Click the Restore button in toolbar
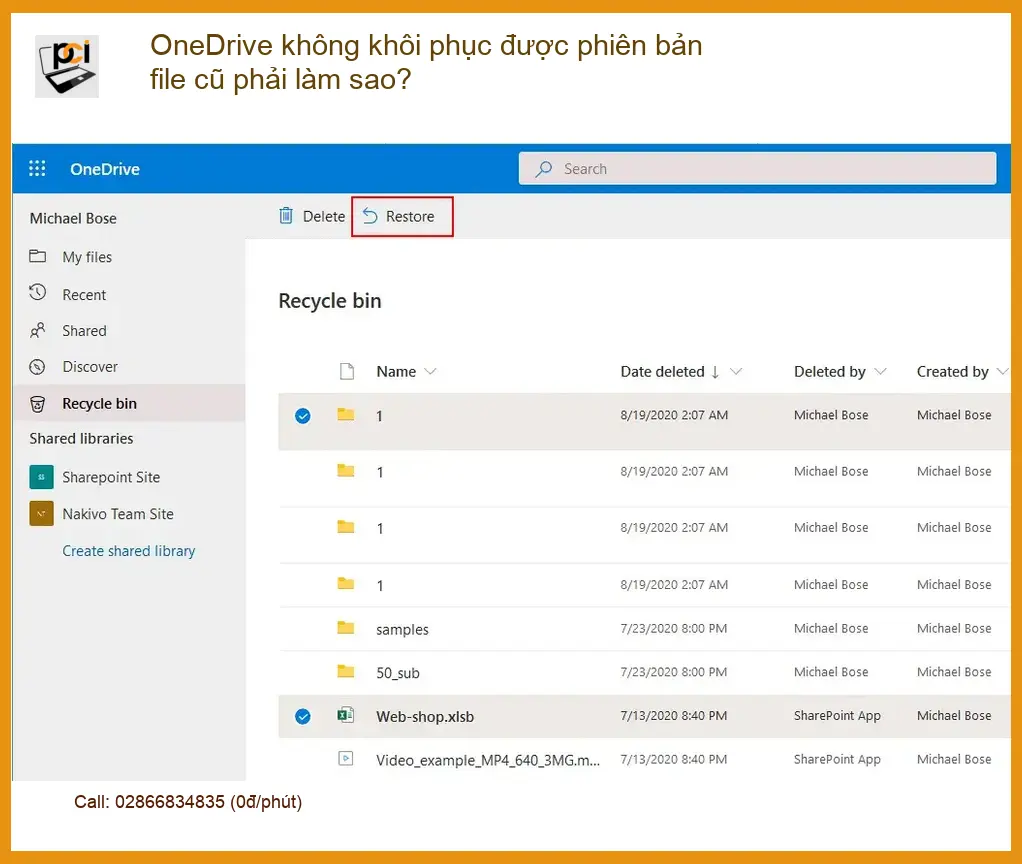The image size is (1022, 864). [x=402, y=216]
